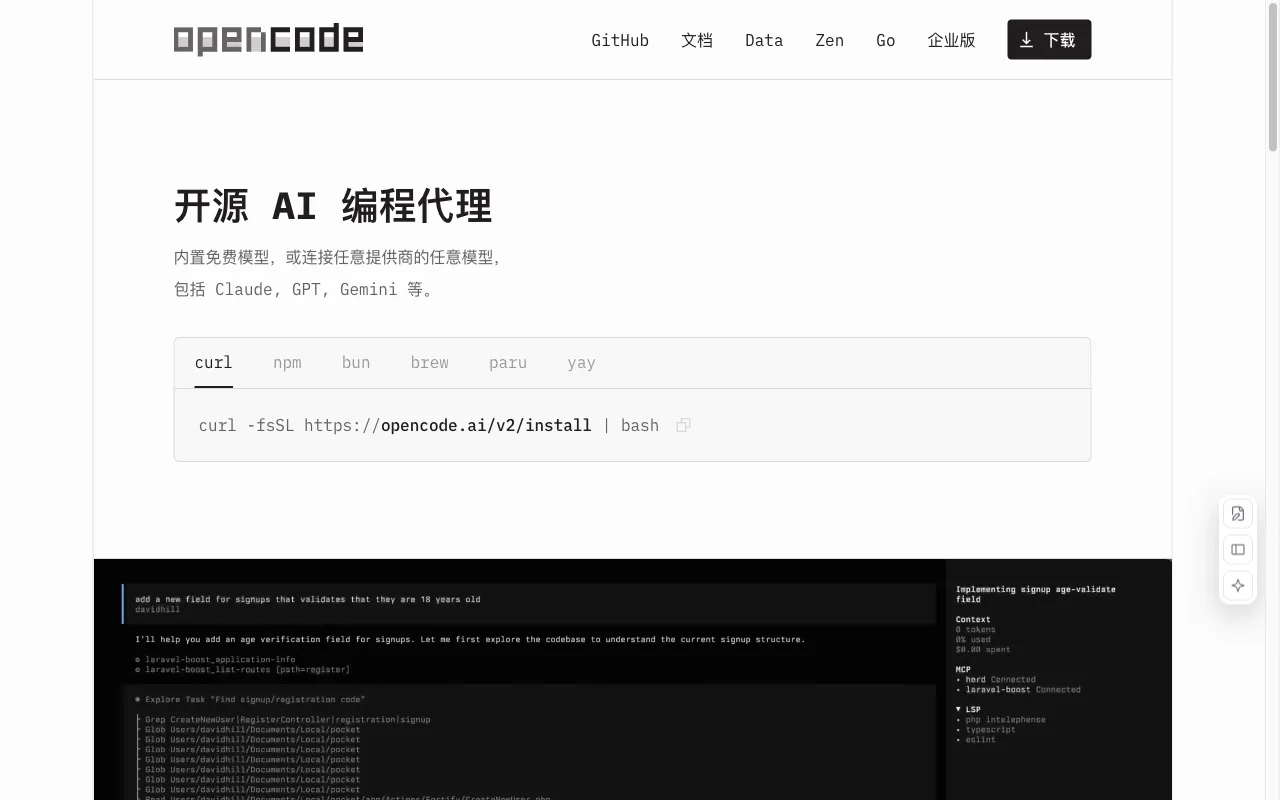Select the yay install tab
The height and width of the screenshot is (800, 1280).
[581, 363]
